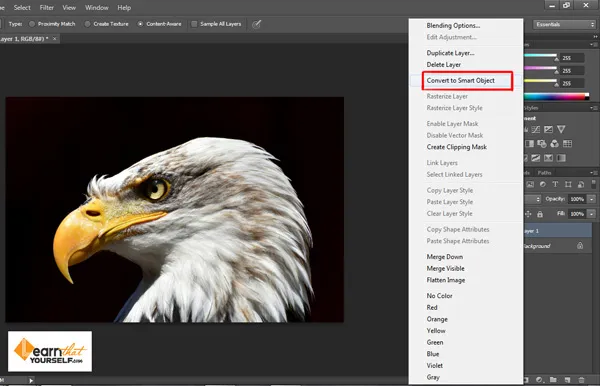Select the Create Texture radio button
600x386 pixels.
[x=87, y=24]
